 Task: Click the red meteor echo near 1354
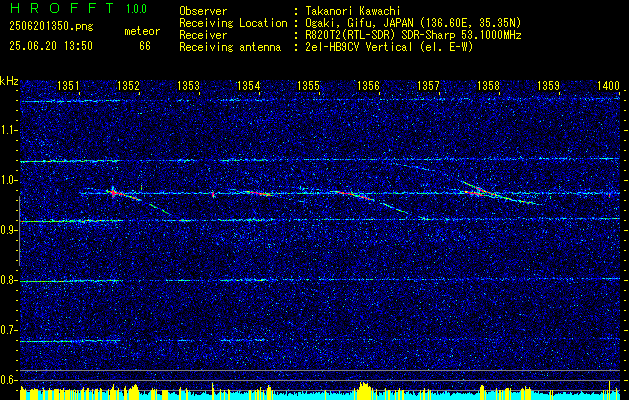click(x=259, y=193)
